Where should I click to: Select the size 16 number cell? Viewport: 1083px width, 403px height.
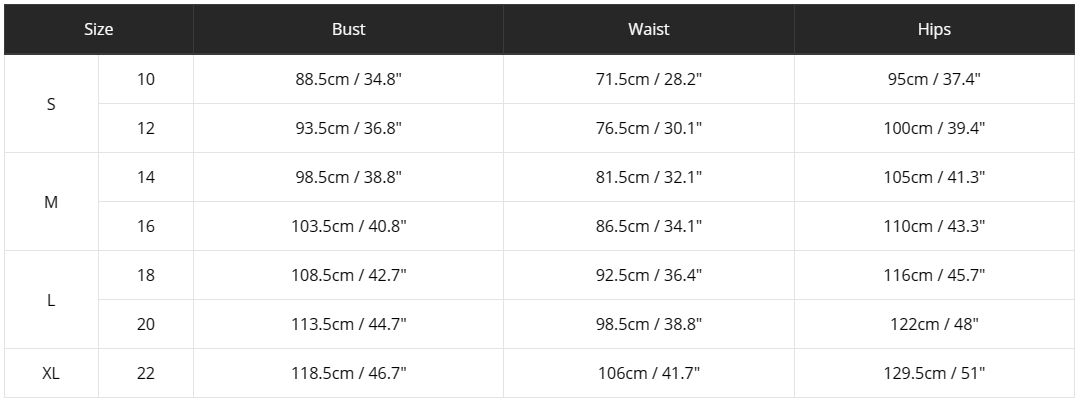146,226
